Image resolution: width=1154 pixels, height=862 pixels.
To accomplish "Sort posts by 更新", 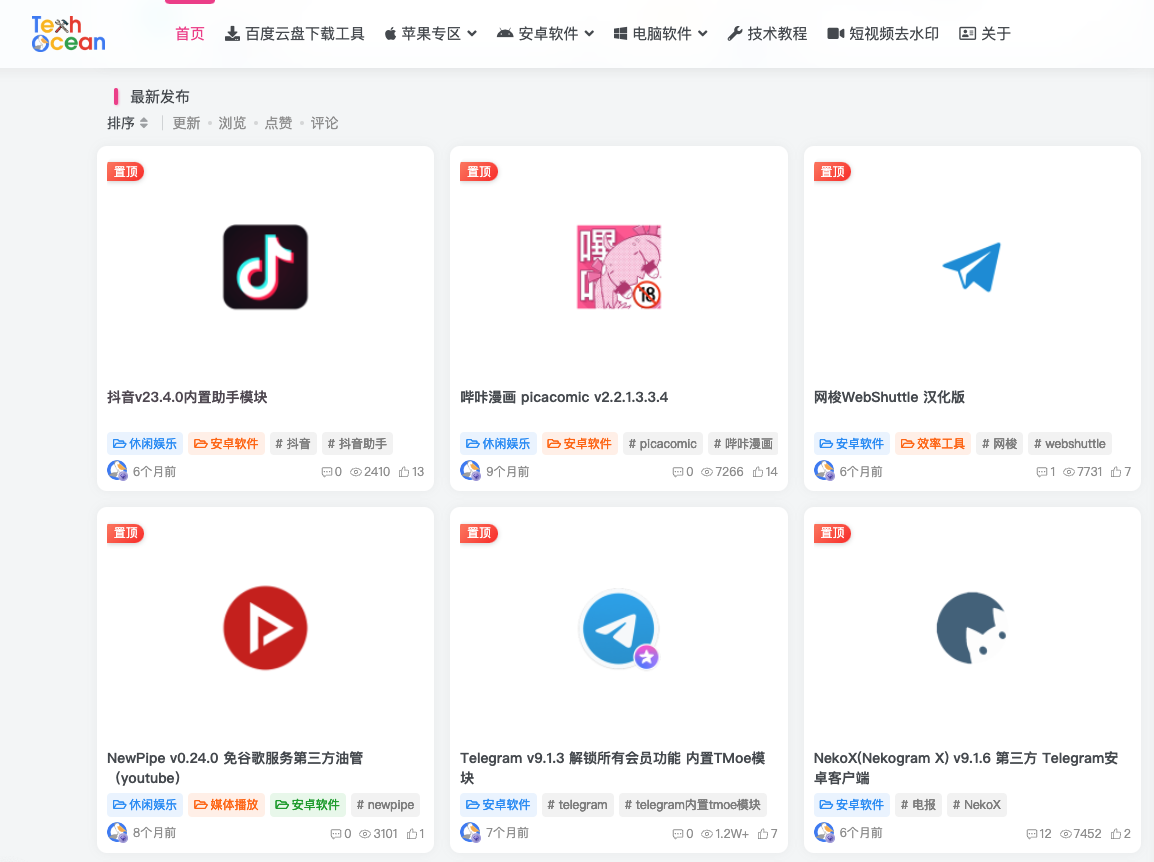I will (186, 123).
